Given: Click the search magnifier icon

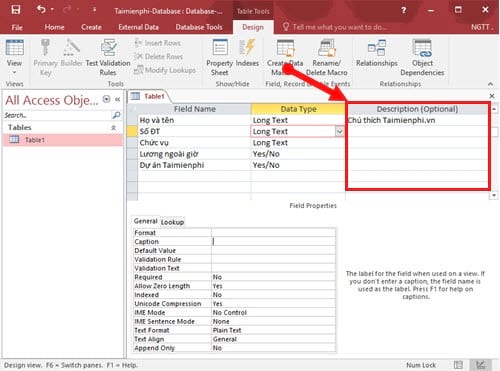Looking at the screenshot, I should [x=116, y=115].
